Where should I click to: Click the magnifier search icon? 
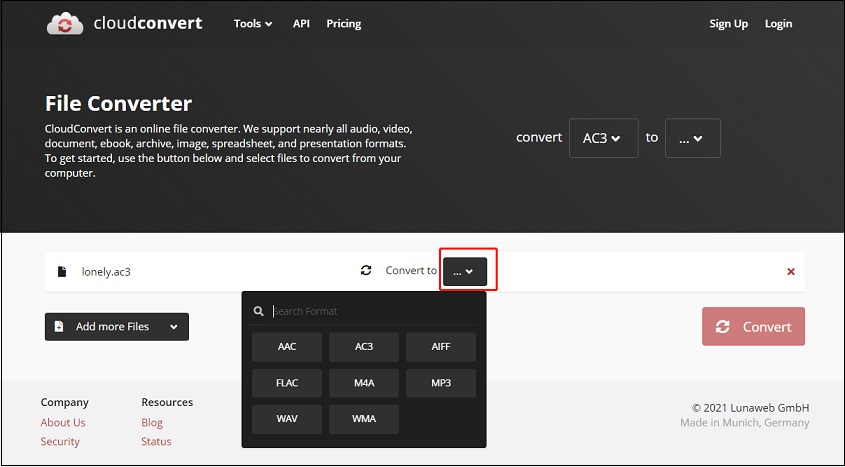pos(259,311)
